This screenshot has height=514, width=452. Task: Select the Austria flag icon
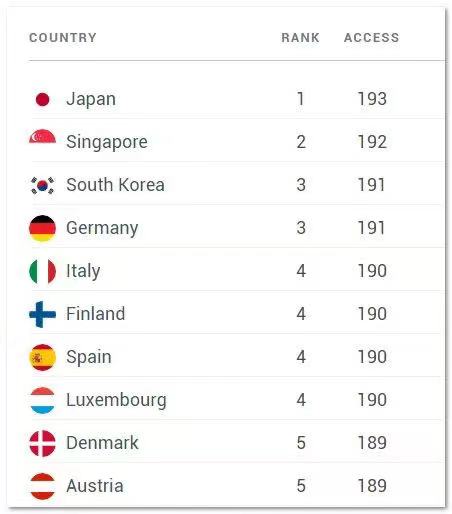coord(42,486)
